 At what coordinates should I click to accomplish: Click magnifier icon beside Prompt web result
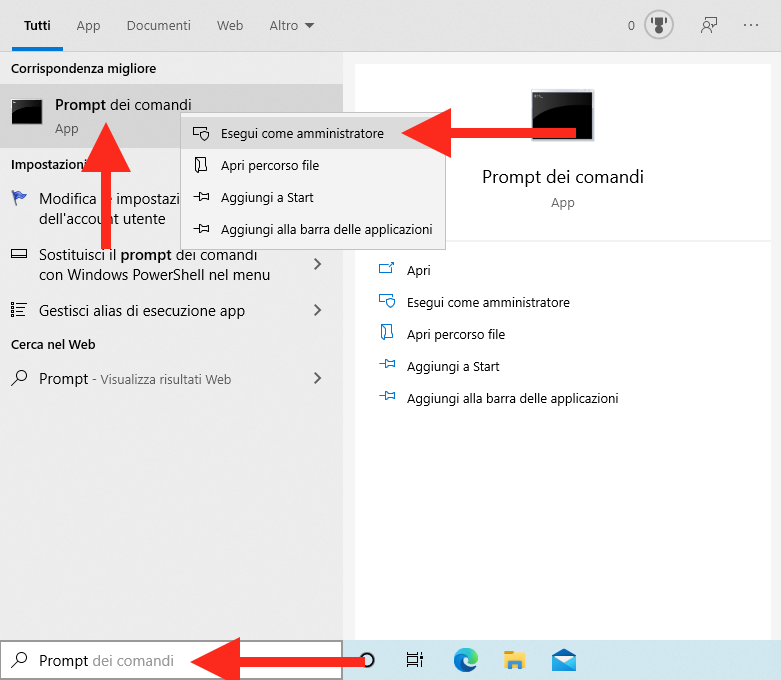(19, 378)
